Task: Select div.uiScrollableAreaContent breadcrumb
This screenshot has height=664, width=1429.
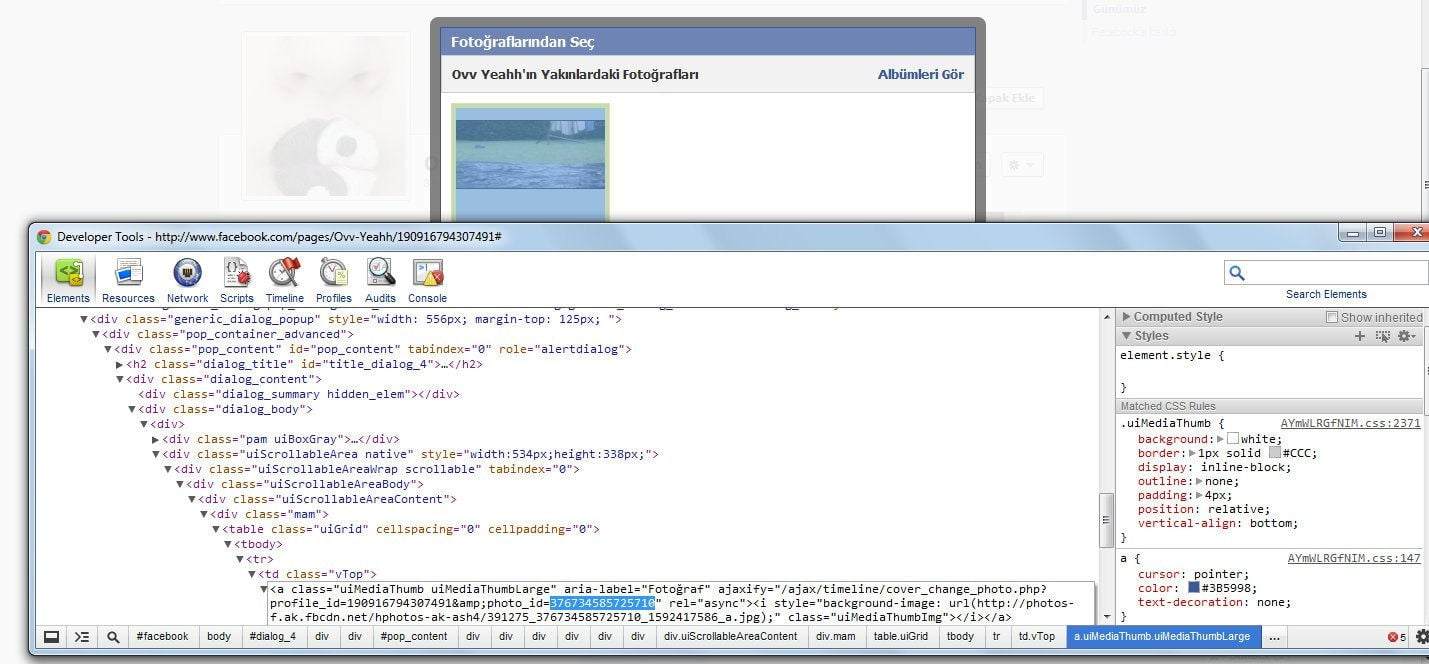Action: click(730, 636)
